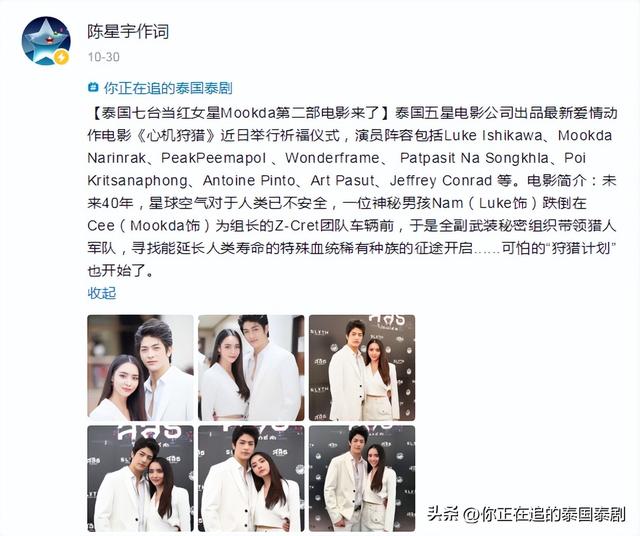Click the name Luke Ishikawa in the post
Image resolution: width=640 pixels, height=536 pixels.
pyautogui.click(x=493, y=136)
